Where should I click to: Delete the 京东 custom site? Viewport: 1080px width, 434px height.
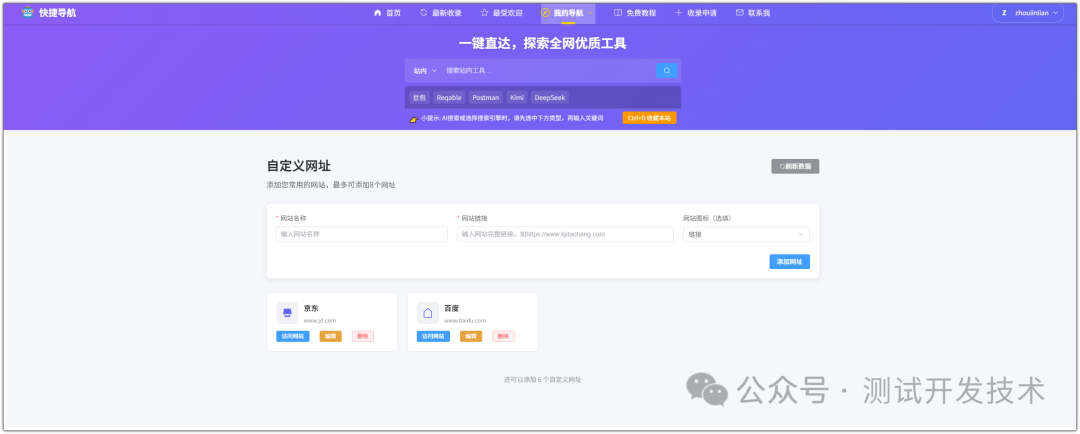click(363, 336)
